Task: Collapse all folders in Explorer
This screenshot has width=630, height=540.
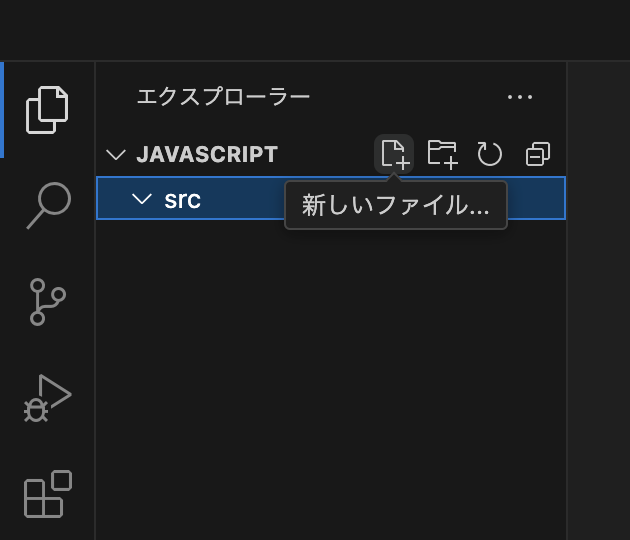Action: pos(537,154)
